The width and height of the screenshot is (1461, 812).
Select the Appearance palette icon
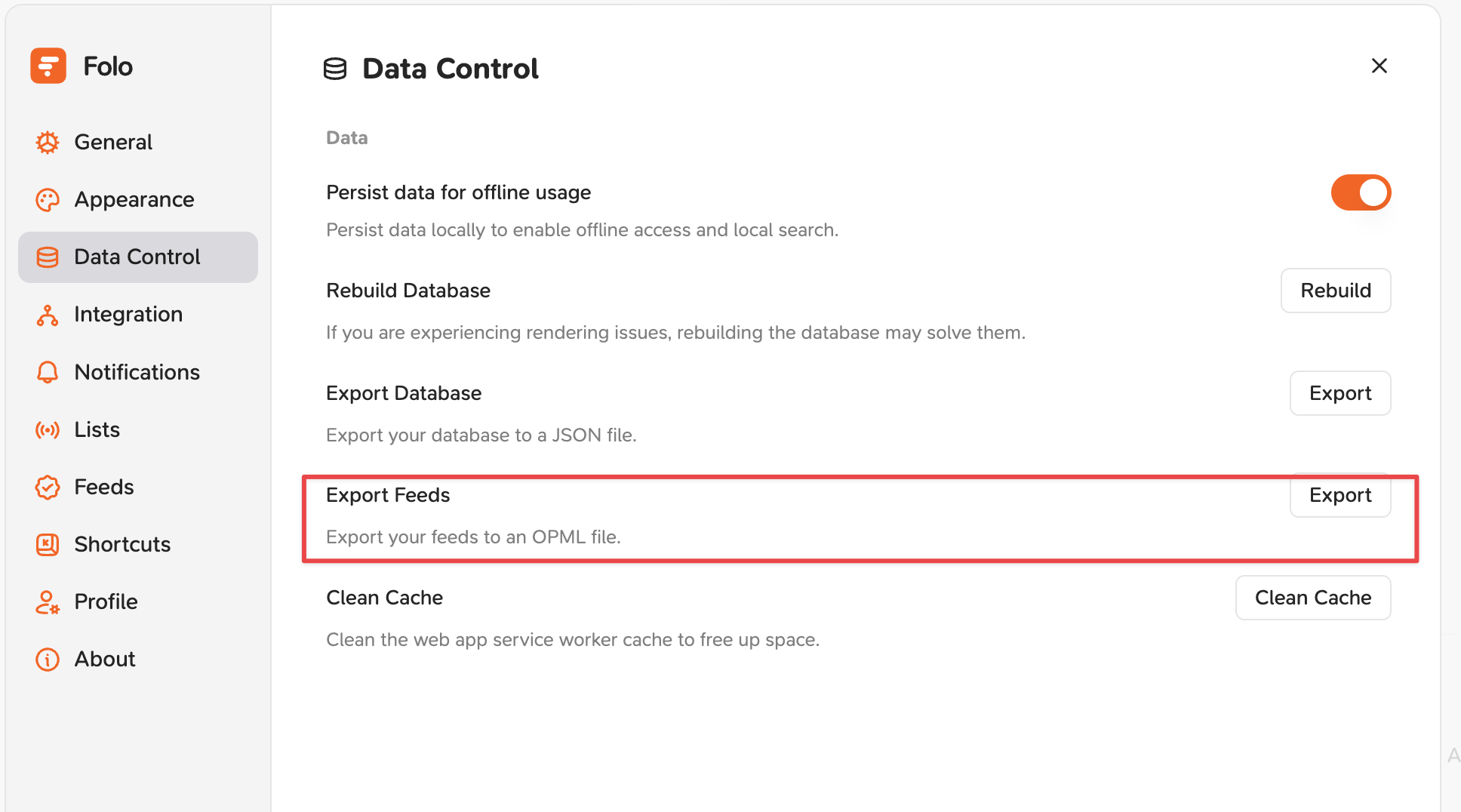48,200
